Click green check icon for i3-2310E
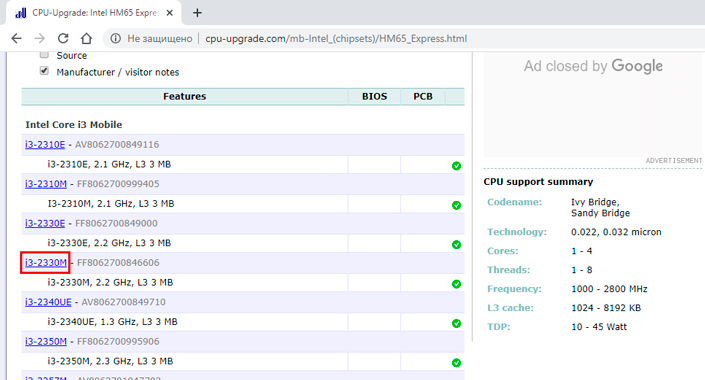 [456, 166]
